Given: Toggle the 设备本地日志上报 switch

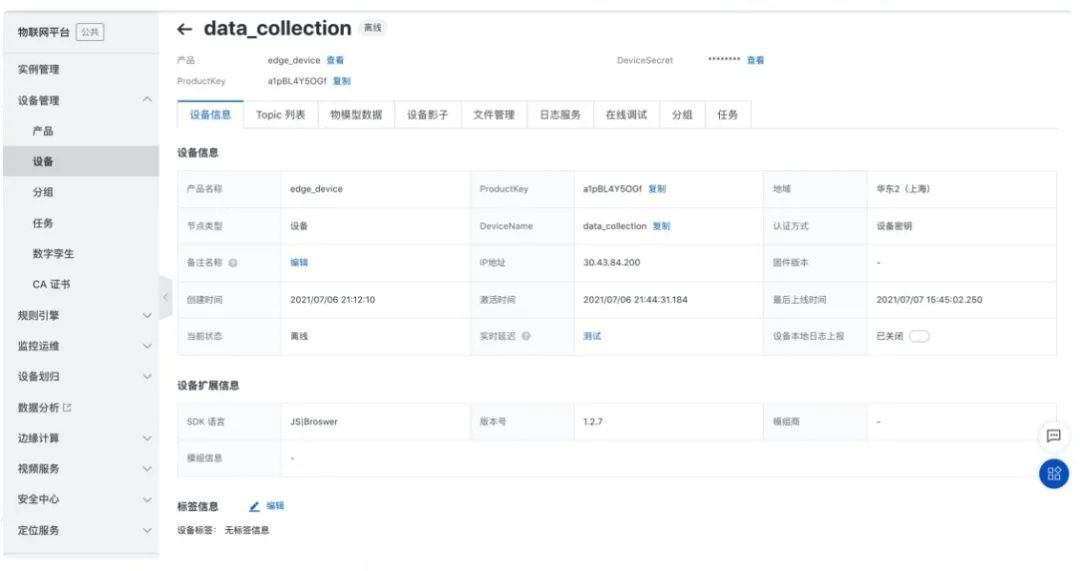Looking at the screenshot, I should pos(919,336).
